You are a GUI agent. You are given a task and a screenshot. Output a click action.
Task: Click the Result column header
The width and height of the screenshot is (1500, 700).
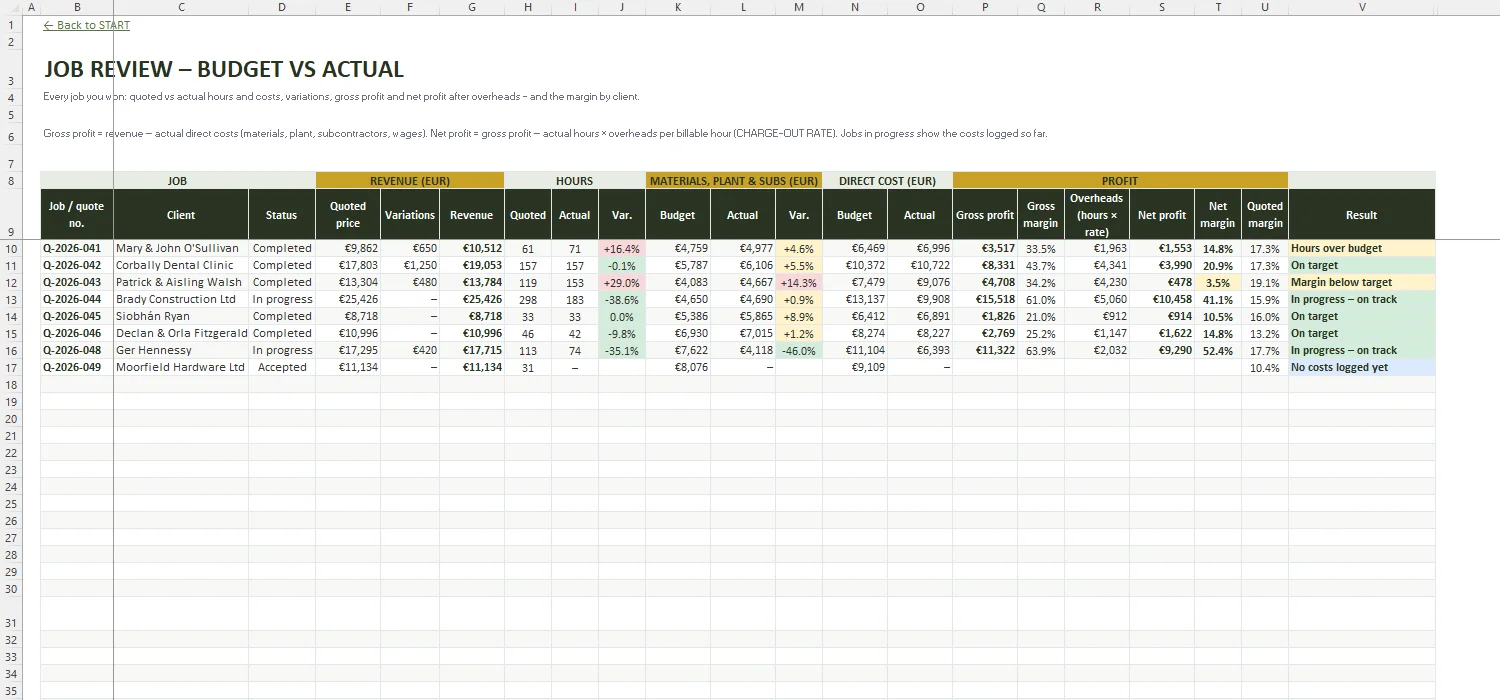1362,214
